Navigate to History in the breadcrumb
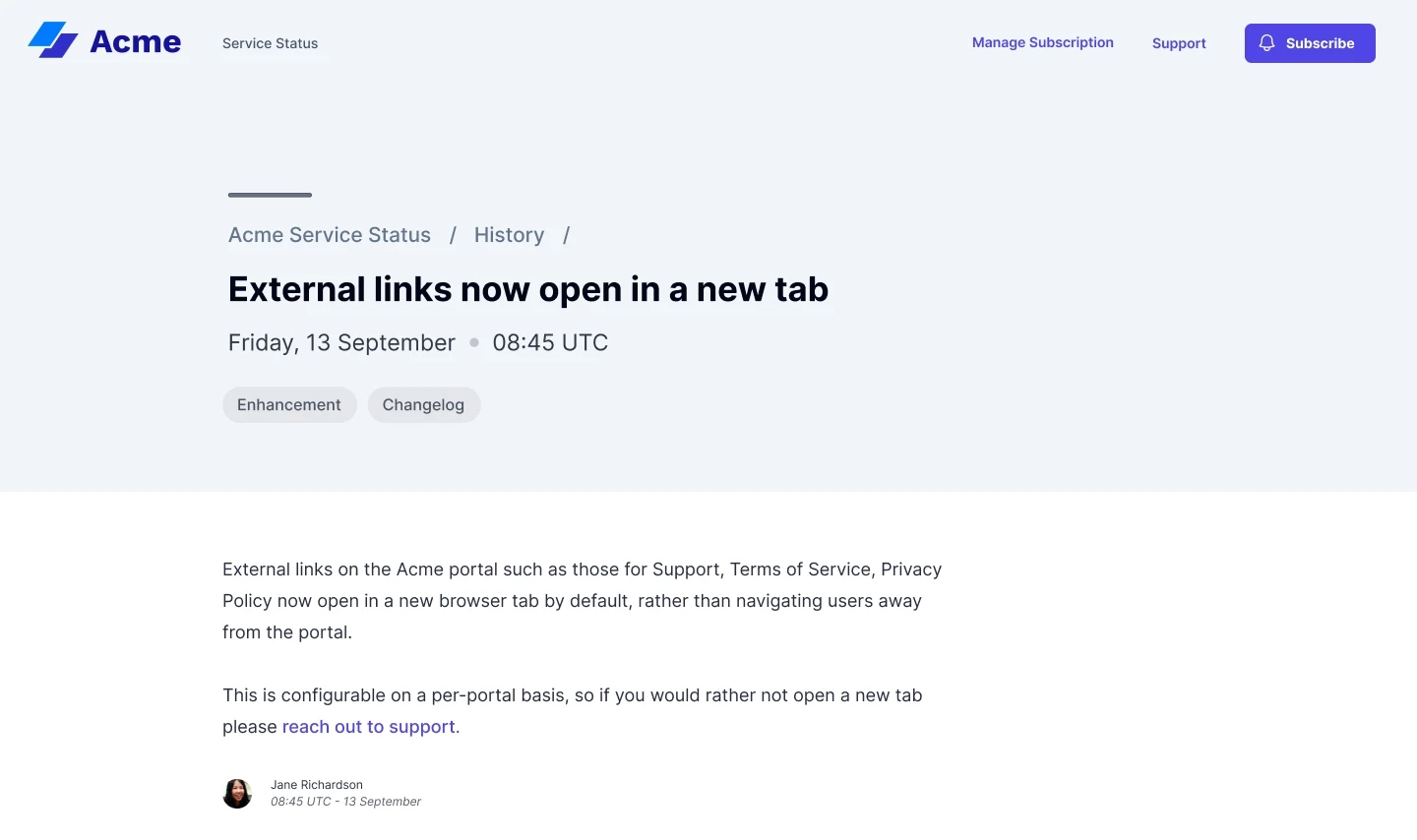This screenshot has height=840, width=1417. click(509, 235)
